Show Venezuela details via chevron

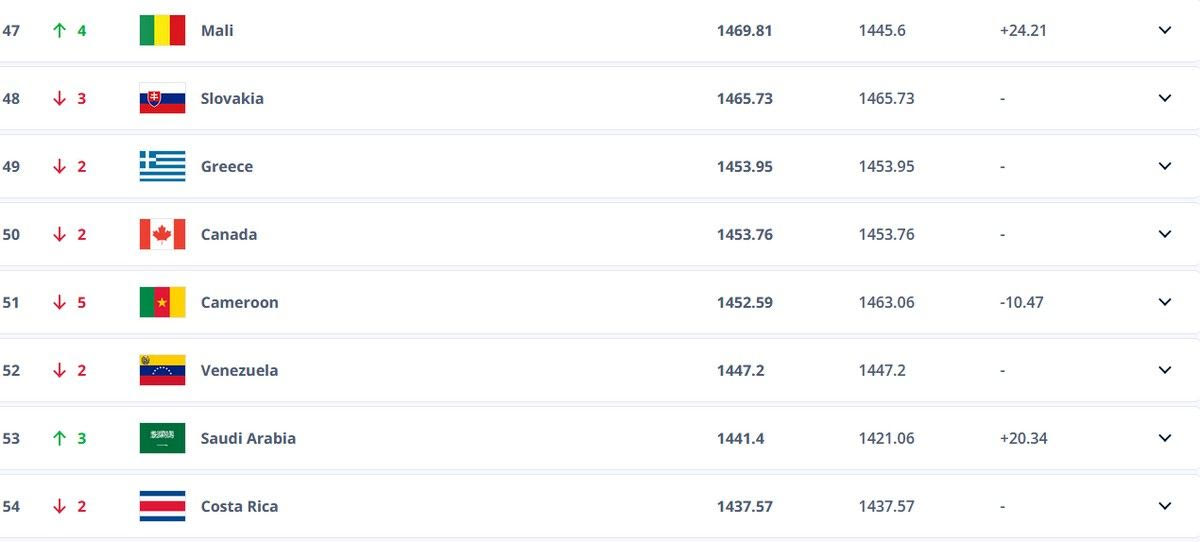click(x=1164, y=370)
